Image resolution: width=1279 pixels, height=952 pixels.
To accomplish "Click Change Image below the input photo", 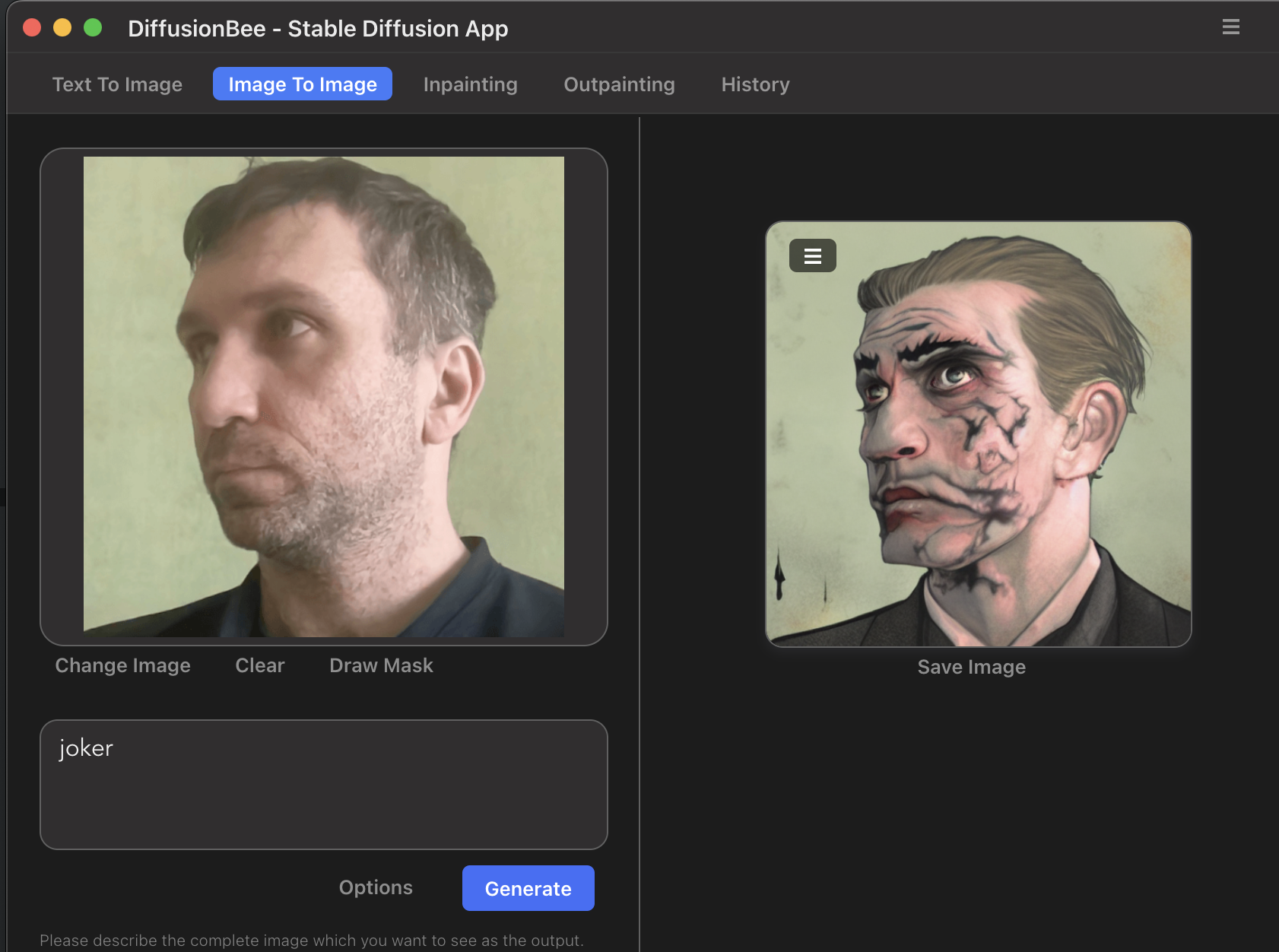I will 122,665.
